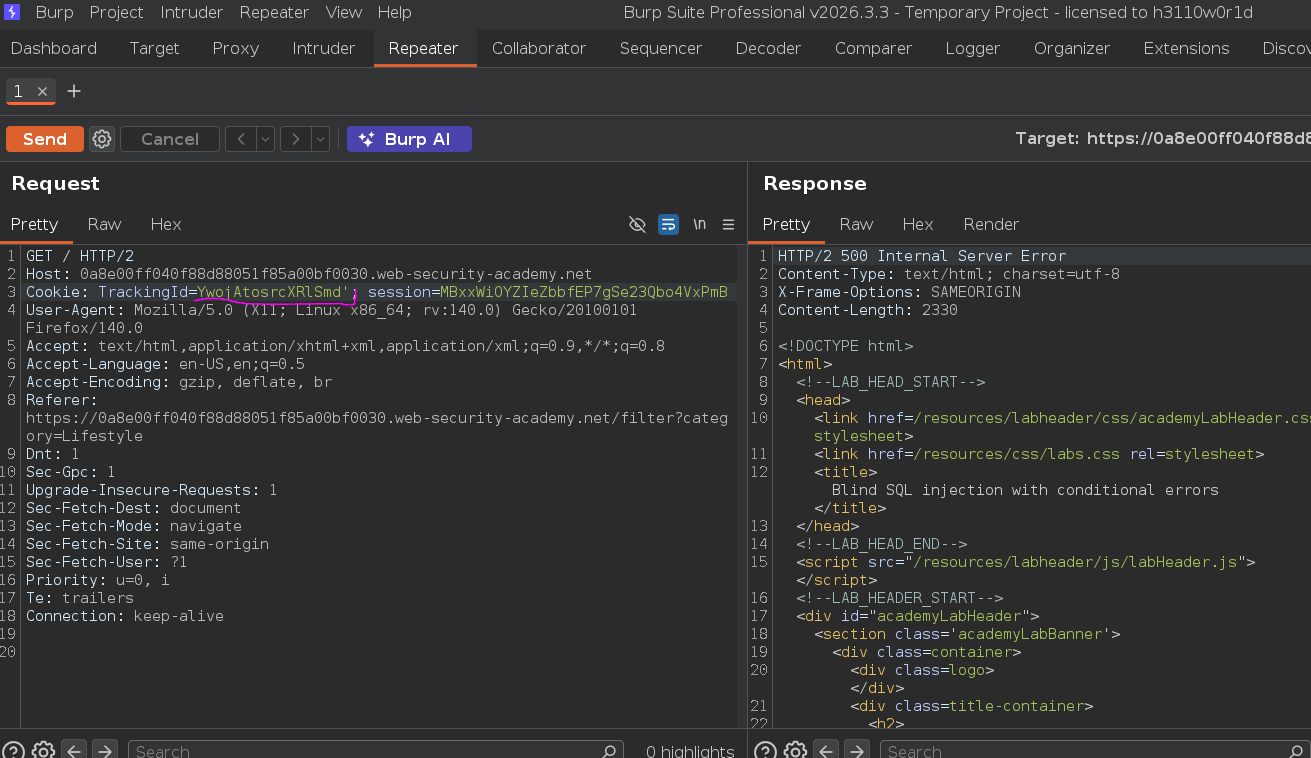Switch to Organizer tab

[1072, 48]
